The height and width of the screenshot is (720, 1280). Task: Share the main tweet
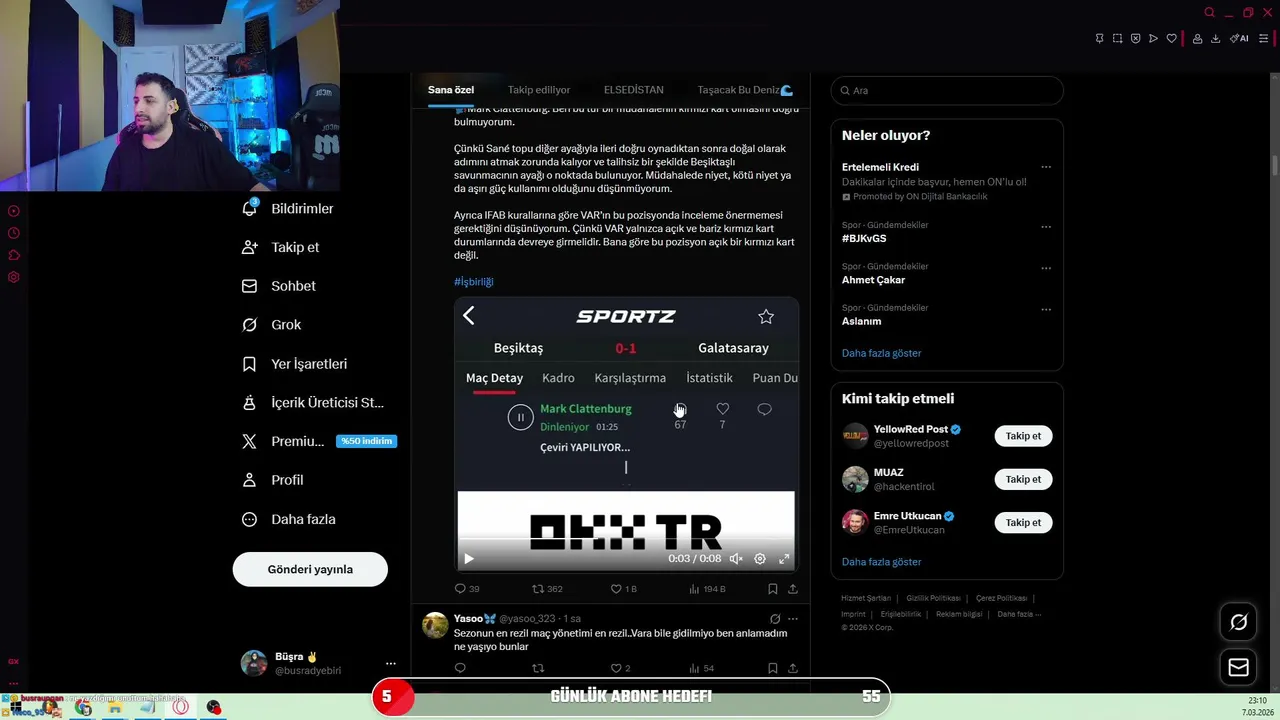[x=793, y=589]
